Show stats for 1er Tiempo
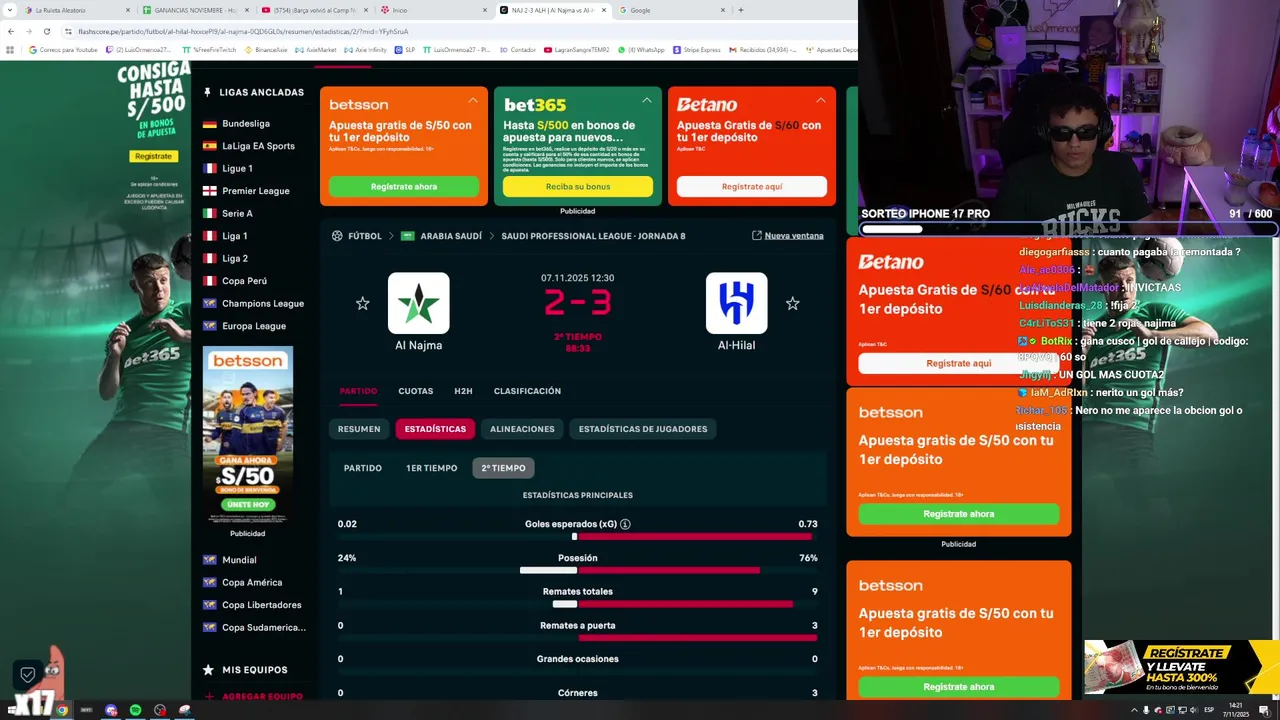 [431, 468]
